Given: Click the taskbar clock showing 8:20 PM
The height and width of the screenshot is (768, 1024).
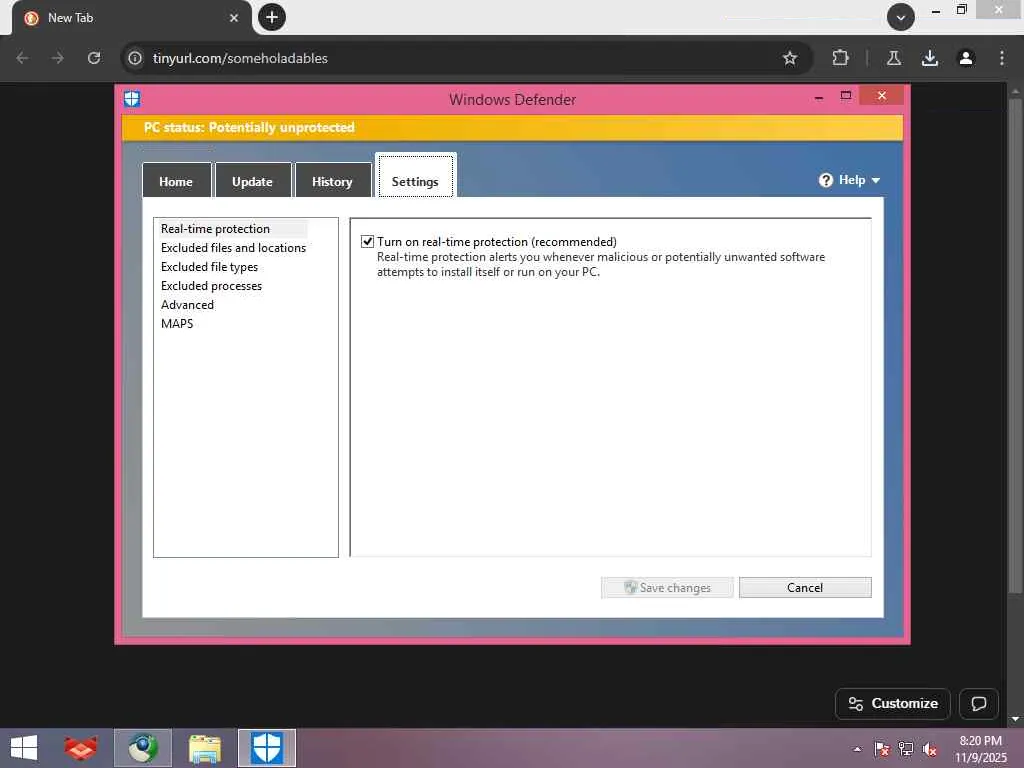Looking at the screenshot, I should pos(980,749).
